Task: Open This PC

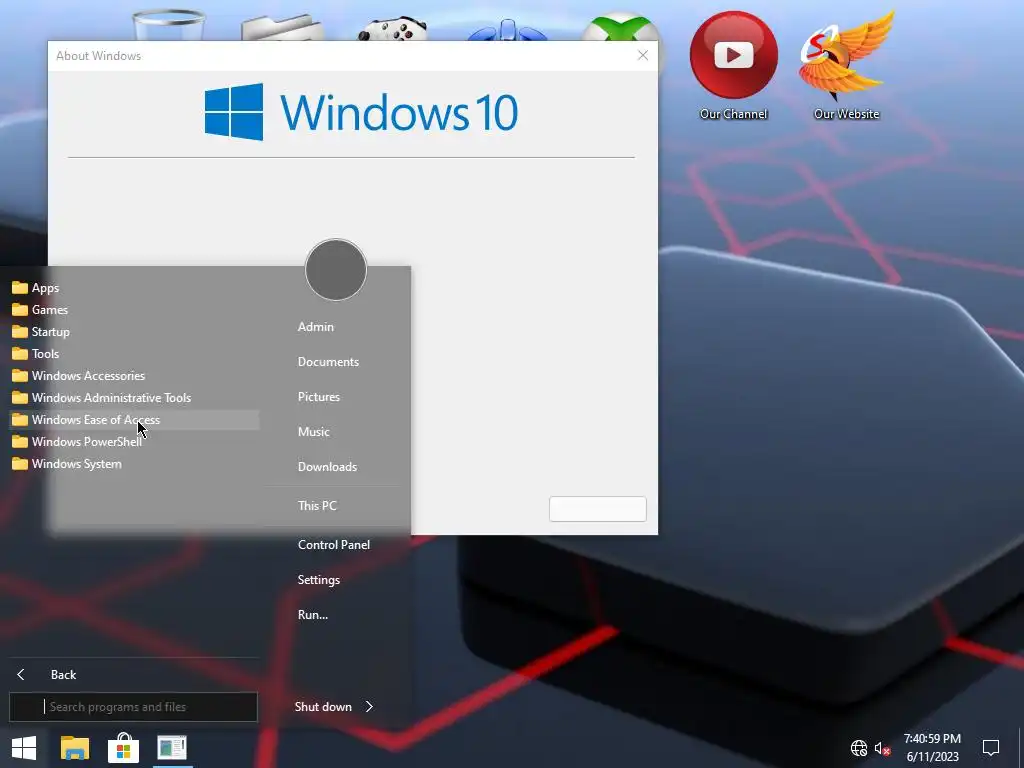Action: [317, 505]
